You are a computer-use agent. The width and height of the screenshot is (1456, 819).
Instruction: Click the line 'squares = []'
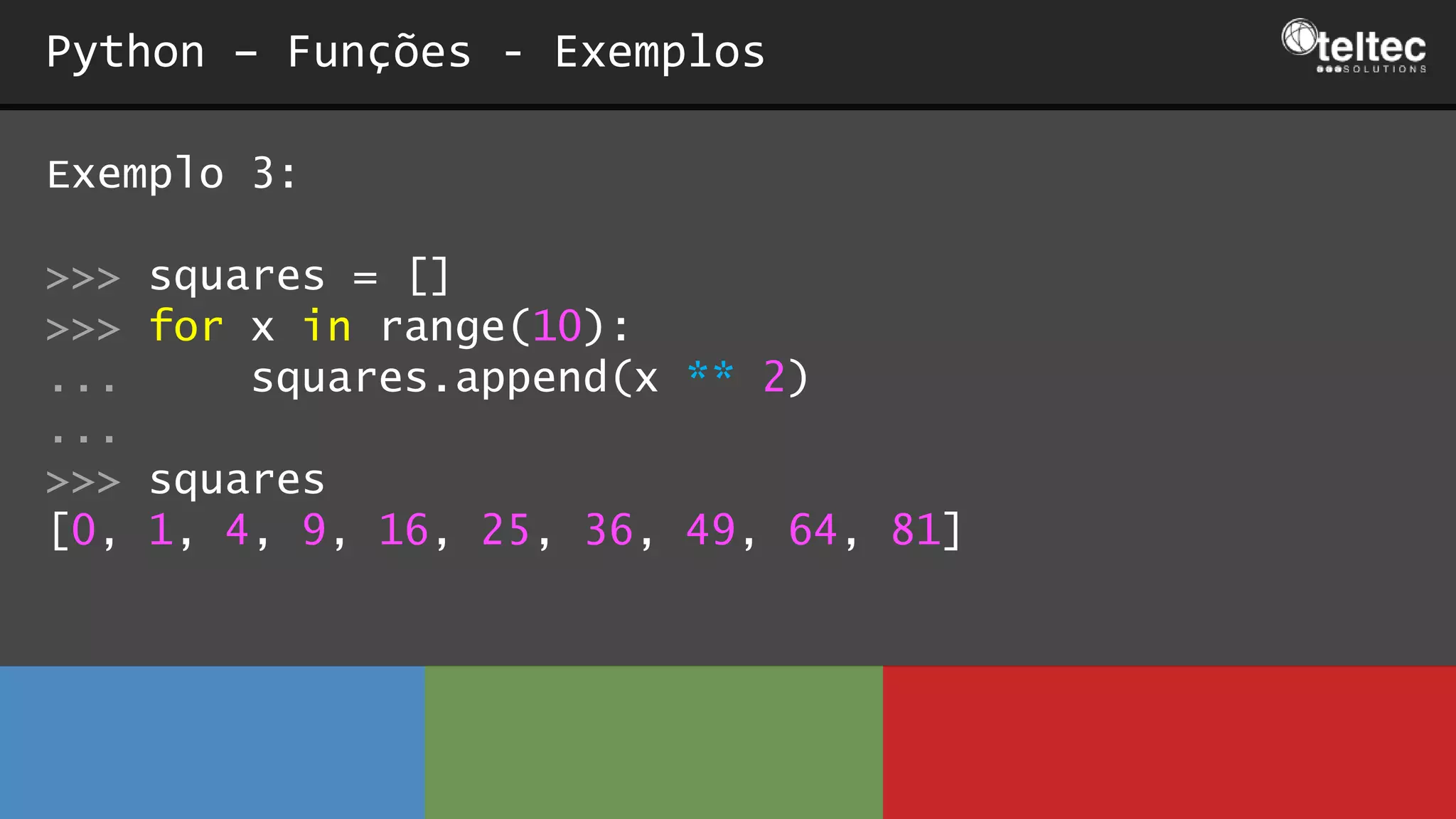299,277
